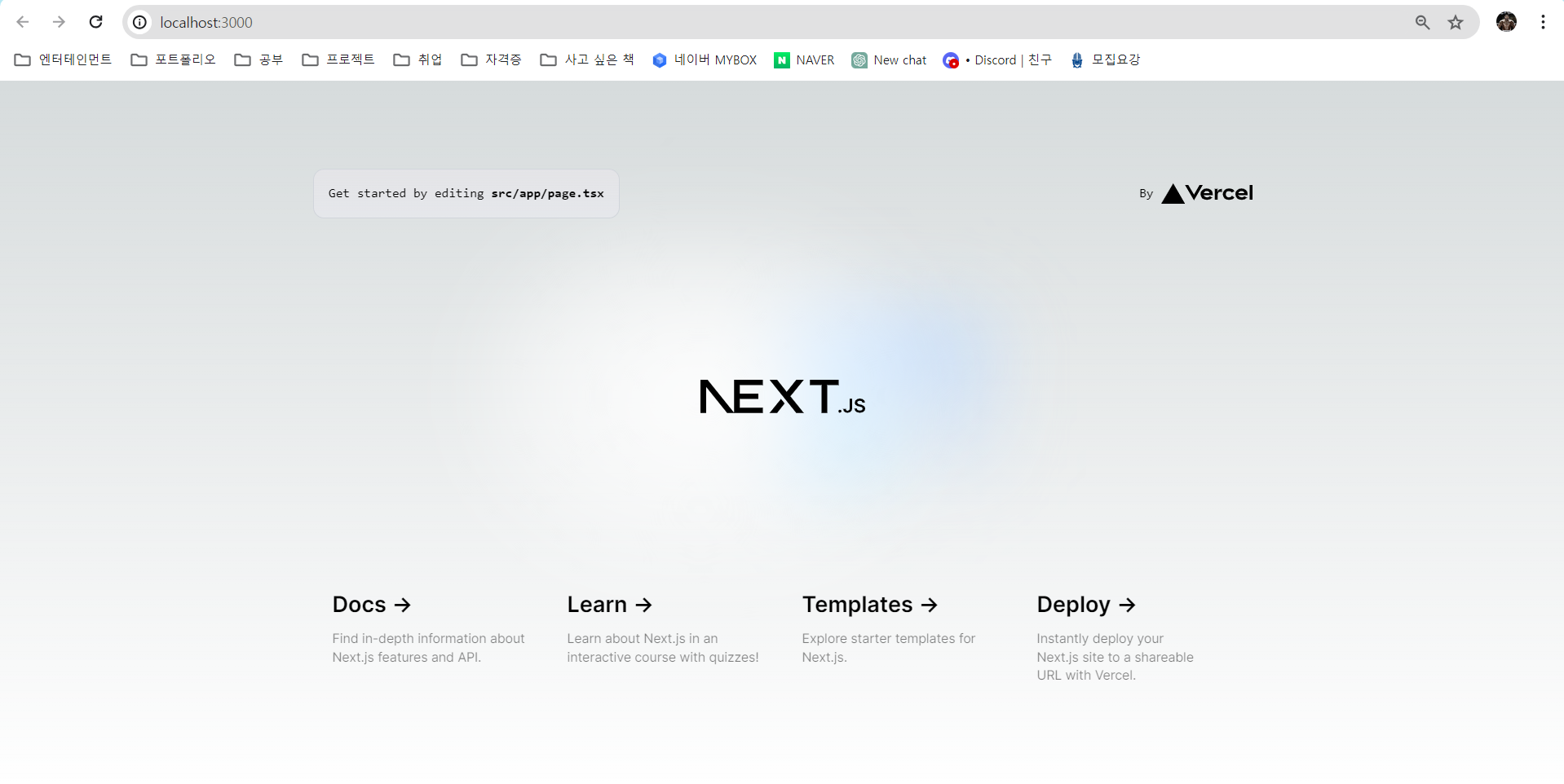The height and width of the screenshot is (784, 1564).
Task: Click the src/app/page.tsx text
Action: click(547, 193)
